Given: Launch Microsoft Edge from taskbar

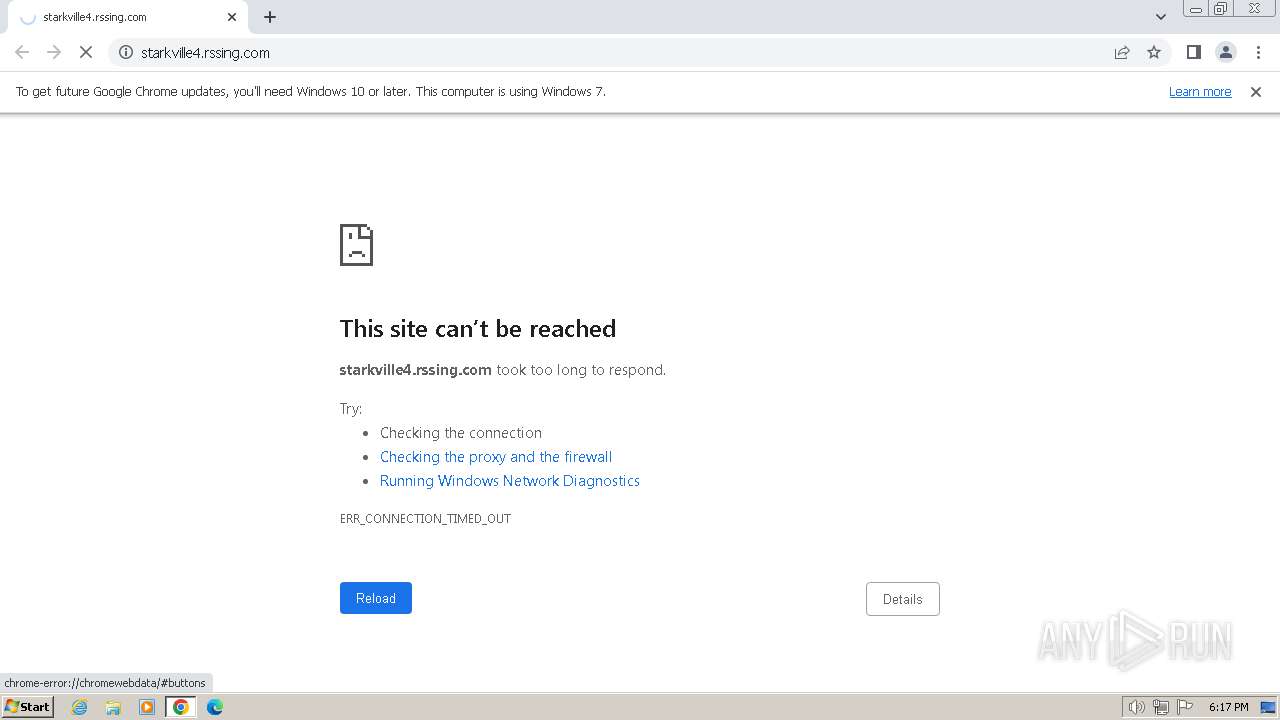Looking at the screenshot, I should point(215,707).
